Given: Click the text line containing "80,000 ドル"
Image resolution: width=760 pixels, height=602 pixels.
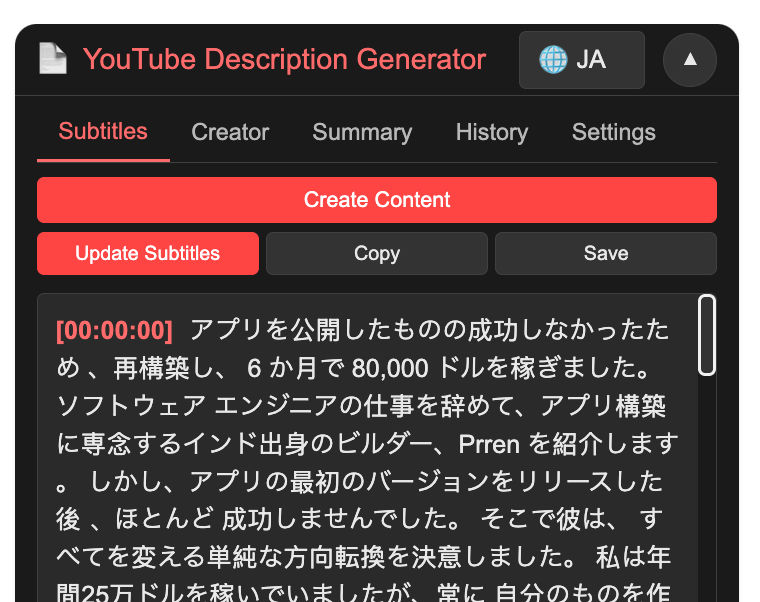Looking at the screenshot, I should coord(355,368).
